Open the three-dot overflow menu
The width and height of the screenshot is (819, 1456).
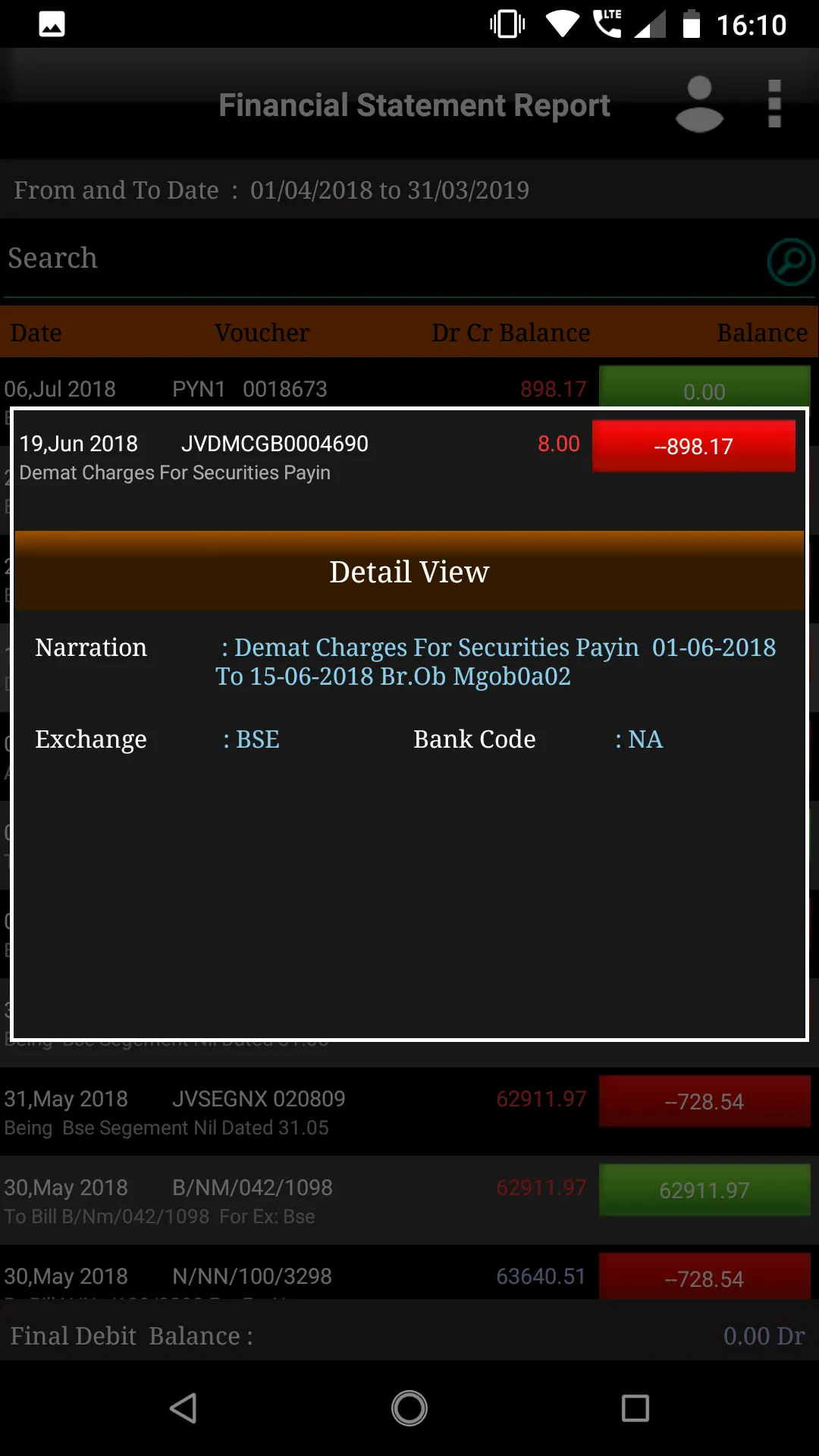coord(774,104)
